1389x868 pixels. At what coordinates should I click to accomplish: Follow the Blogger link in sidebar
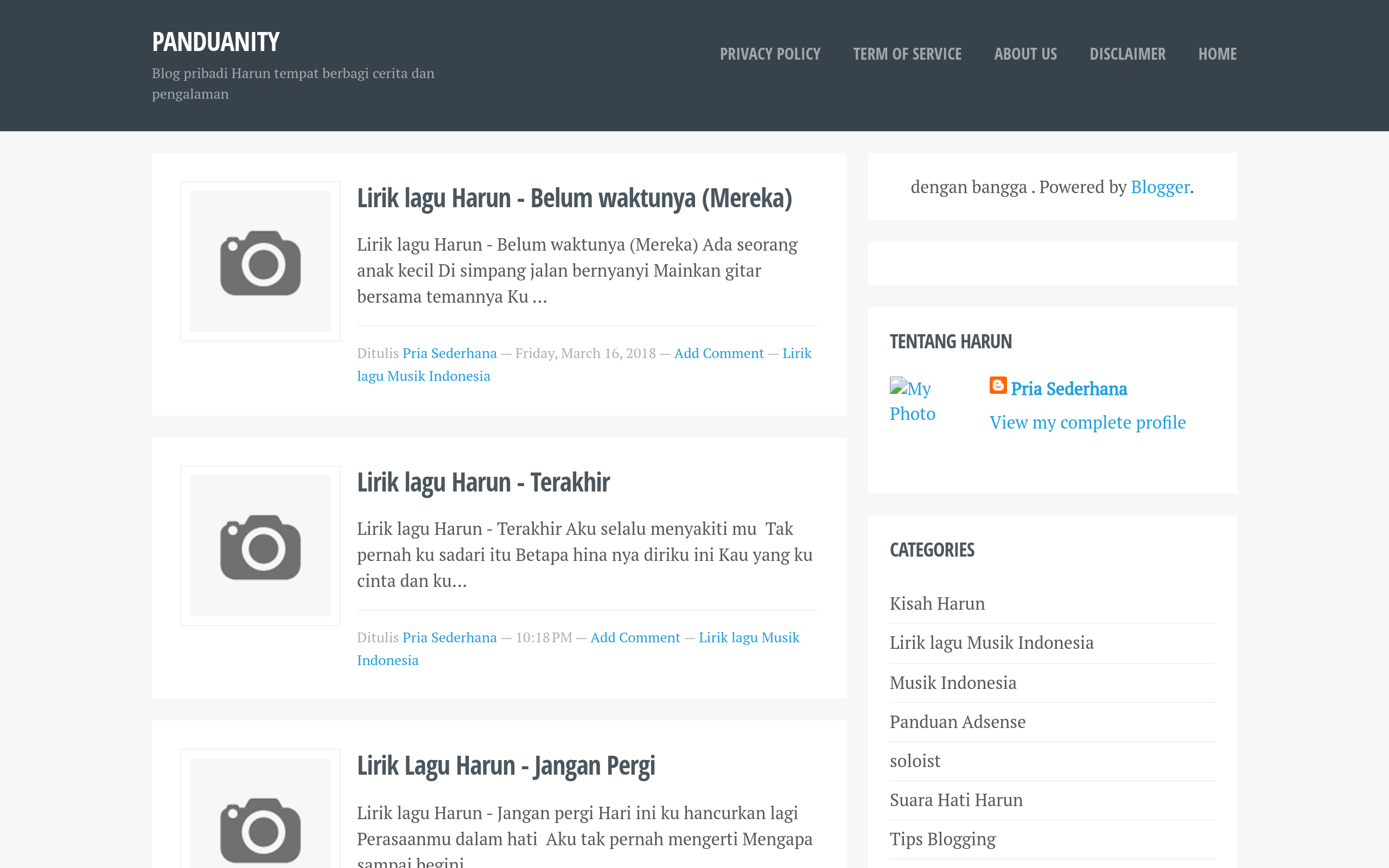click(x=1160, y=187)
